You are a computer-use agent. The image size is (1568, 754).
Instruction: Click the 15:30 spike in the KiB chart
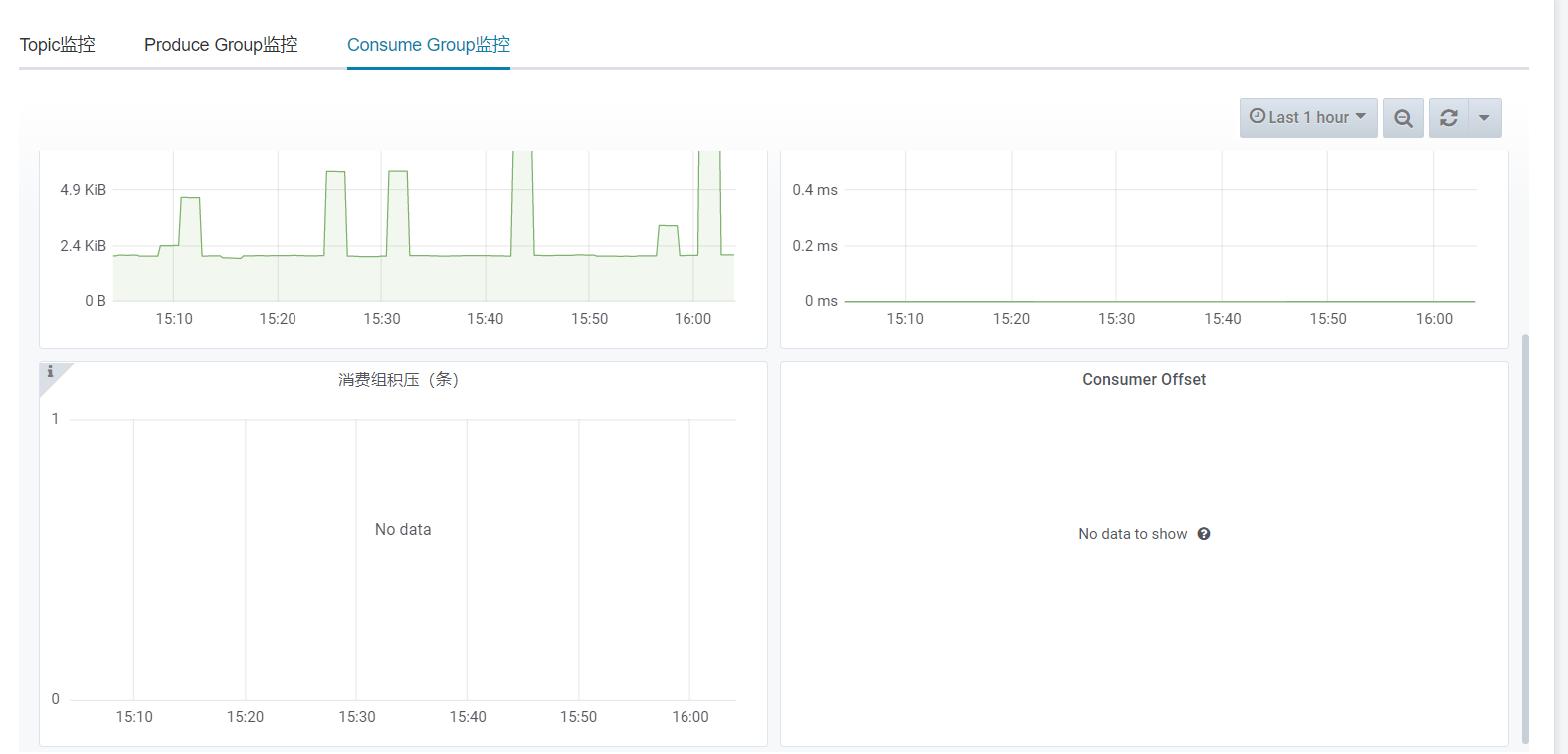[398, 213]
